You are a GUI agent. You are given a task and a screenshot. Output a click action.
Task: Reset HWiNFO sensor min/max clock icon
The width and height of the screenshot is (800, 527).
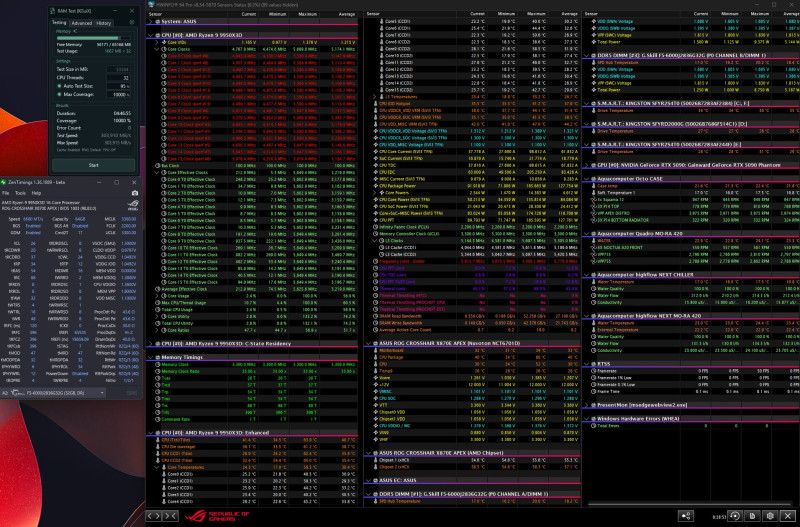pos(734,516)
